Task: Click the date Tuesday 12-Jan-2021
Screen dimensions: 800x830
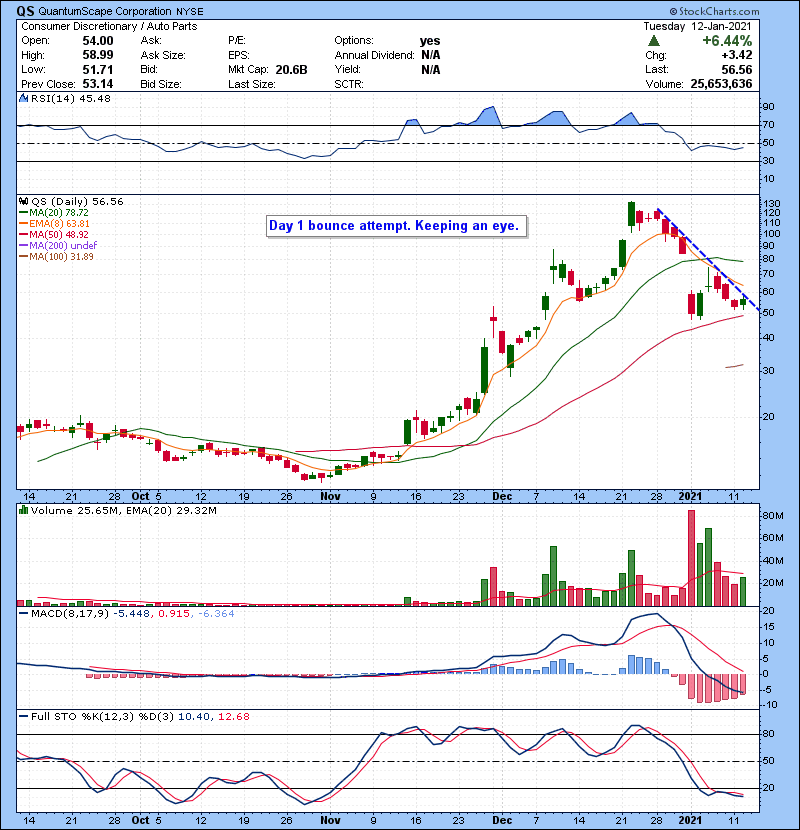Action: pos(697,26)
